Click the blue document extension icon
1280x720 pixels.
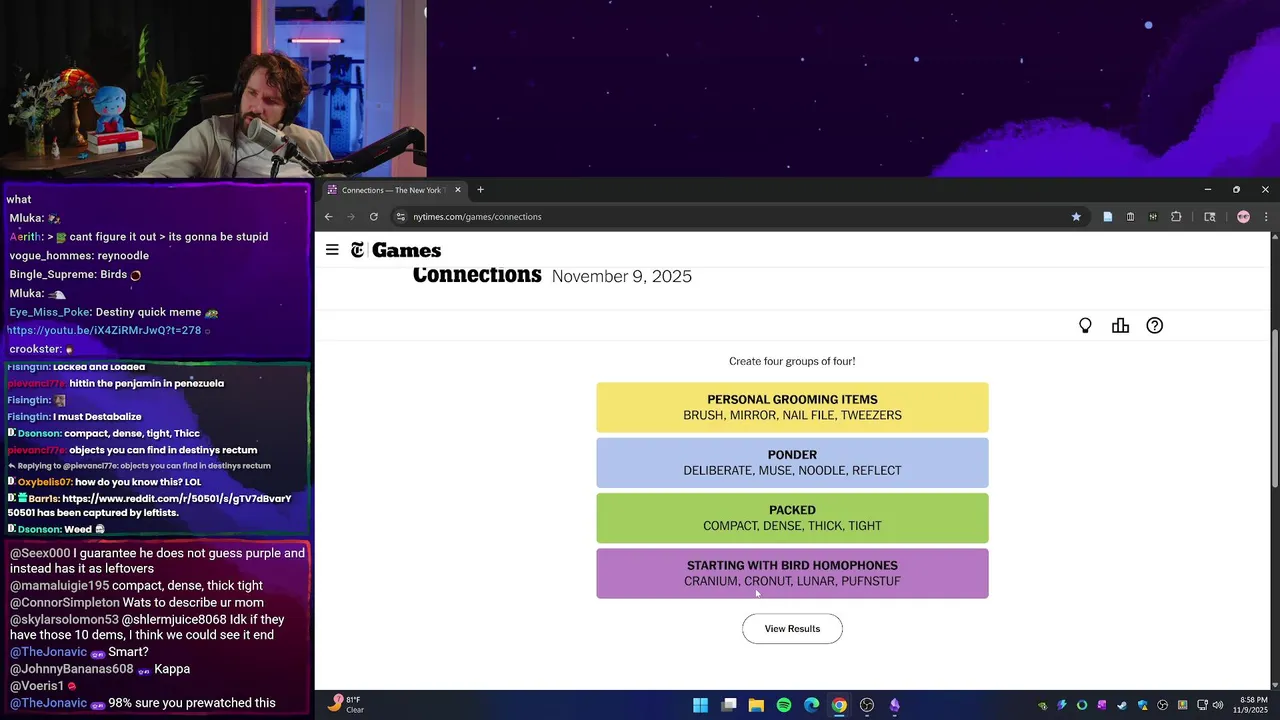click(1108, 217)
